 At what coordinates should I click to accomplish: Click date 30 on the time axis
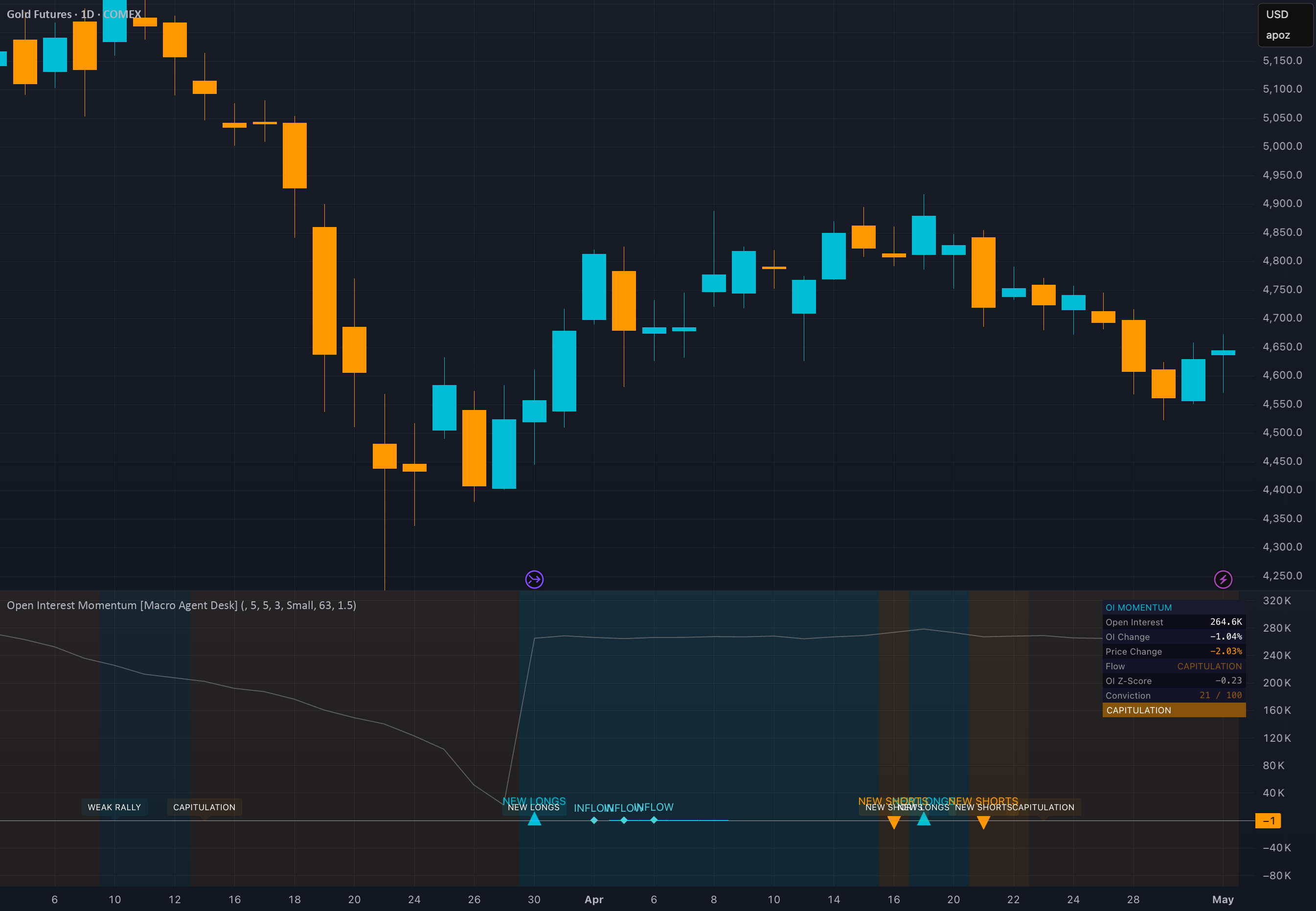tap(534, 900)
